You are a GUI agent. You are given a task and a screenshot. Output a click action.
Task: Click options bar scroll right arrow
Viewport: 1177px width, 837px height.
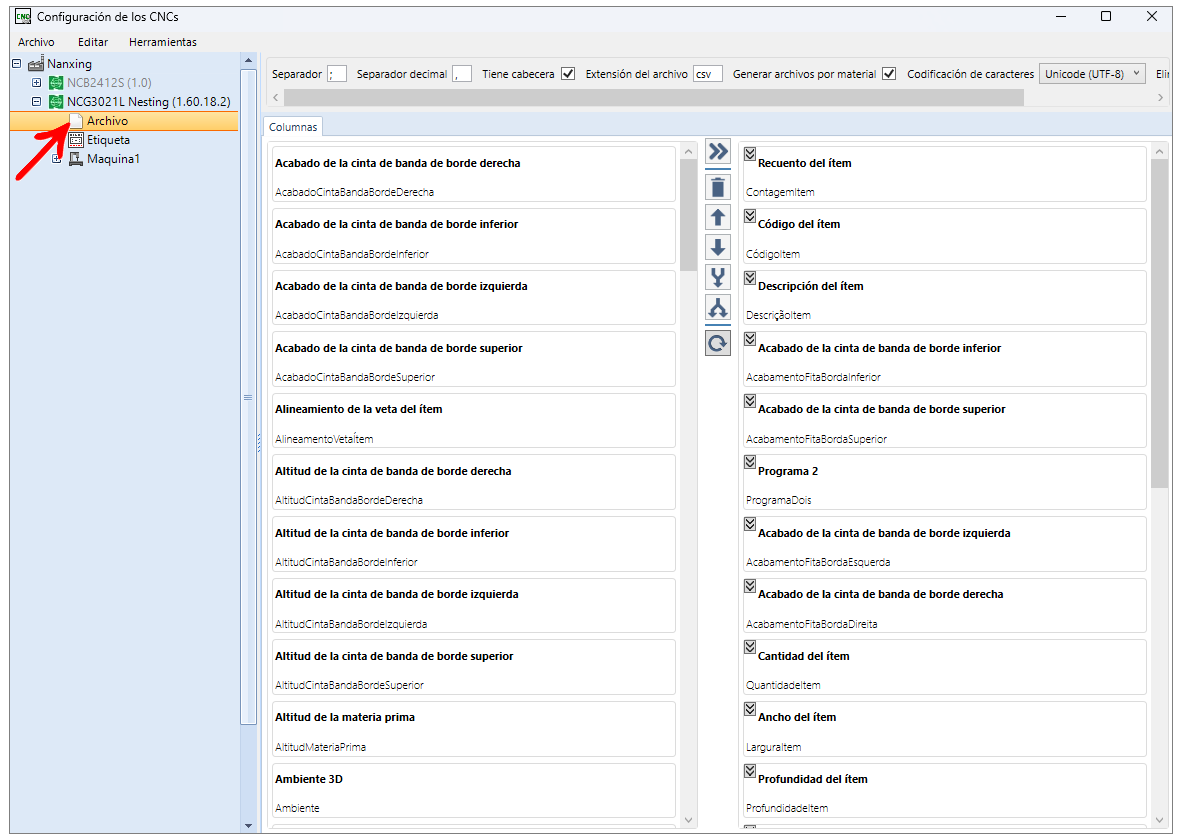tap(1160, 98)
